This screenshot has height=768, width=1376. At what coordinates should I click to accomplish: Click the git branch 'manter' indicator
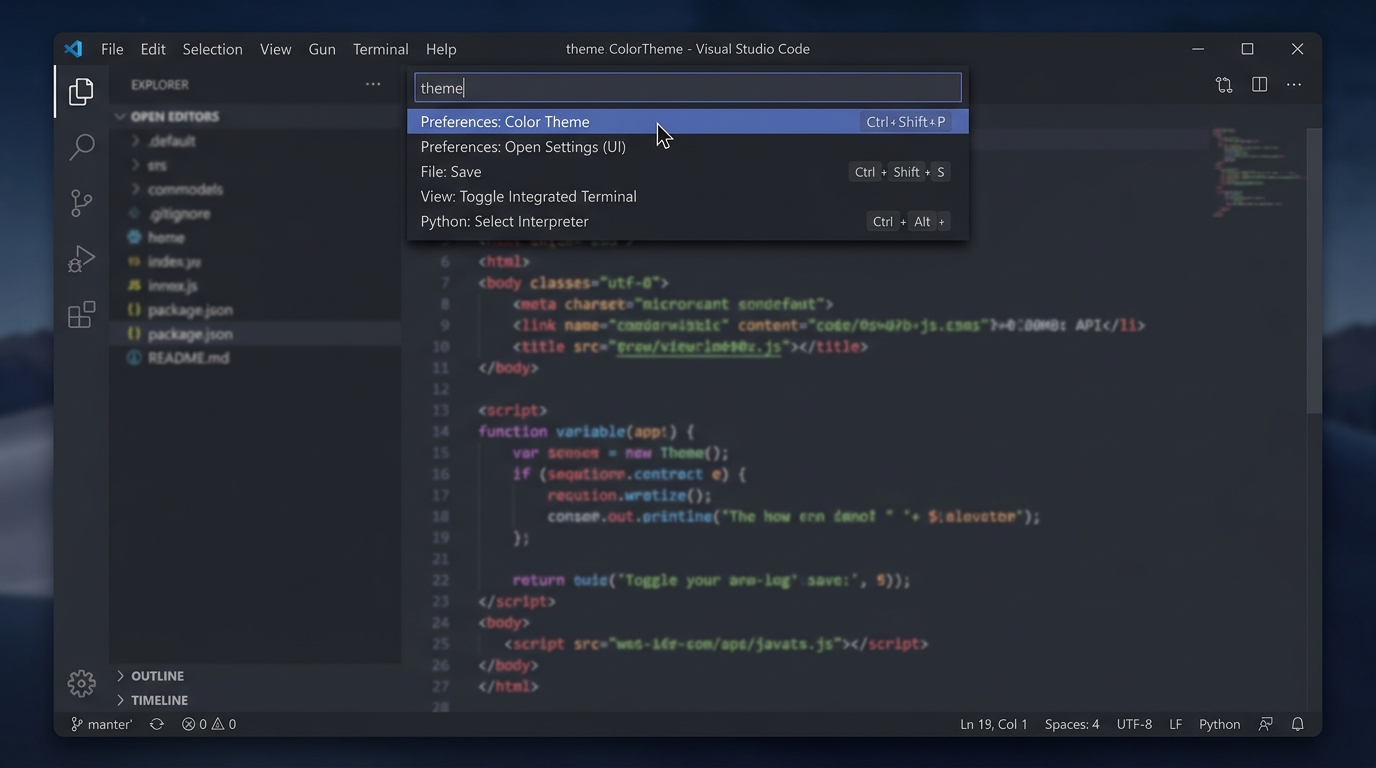[x=101, y=724]
